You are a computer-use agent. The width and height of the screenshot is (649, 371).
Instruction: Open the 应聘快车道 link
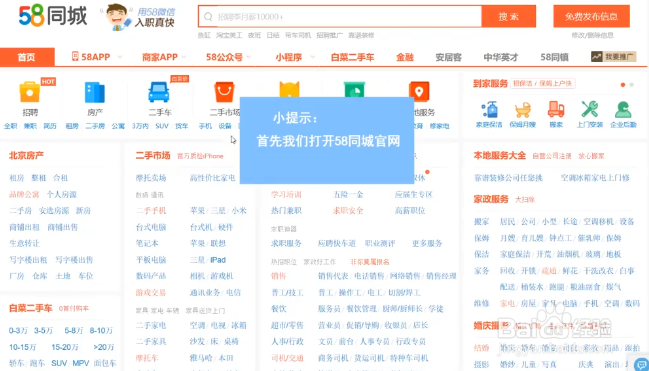pyautogui.click(x=337, y=243)
